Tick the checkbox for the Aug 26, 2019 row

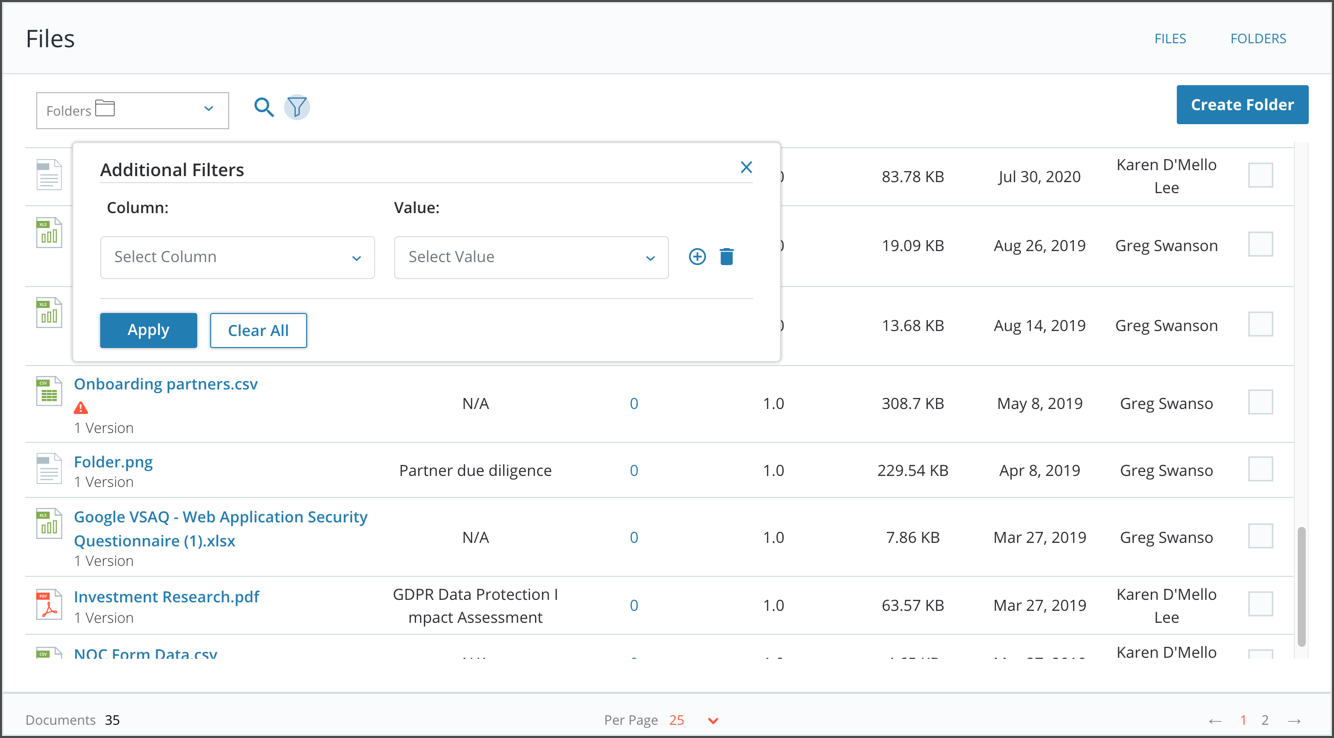[1261, 244]
